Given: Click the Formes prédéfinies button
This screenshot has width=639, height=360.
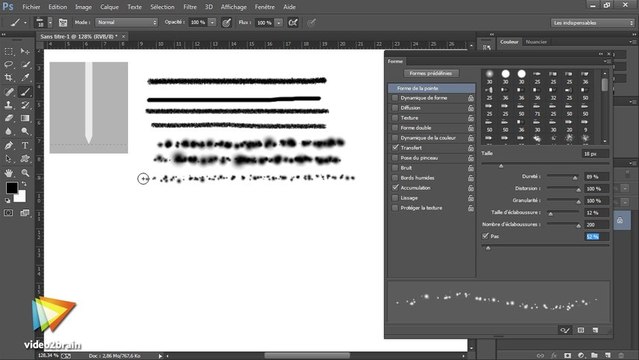Looking at the screenshot, I should point(431,73).
